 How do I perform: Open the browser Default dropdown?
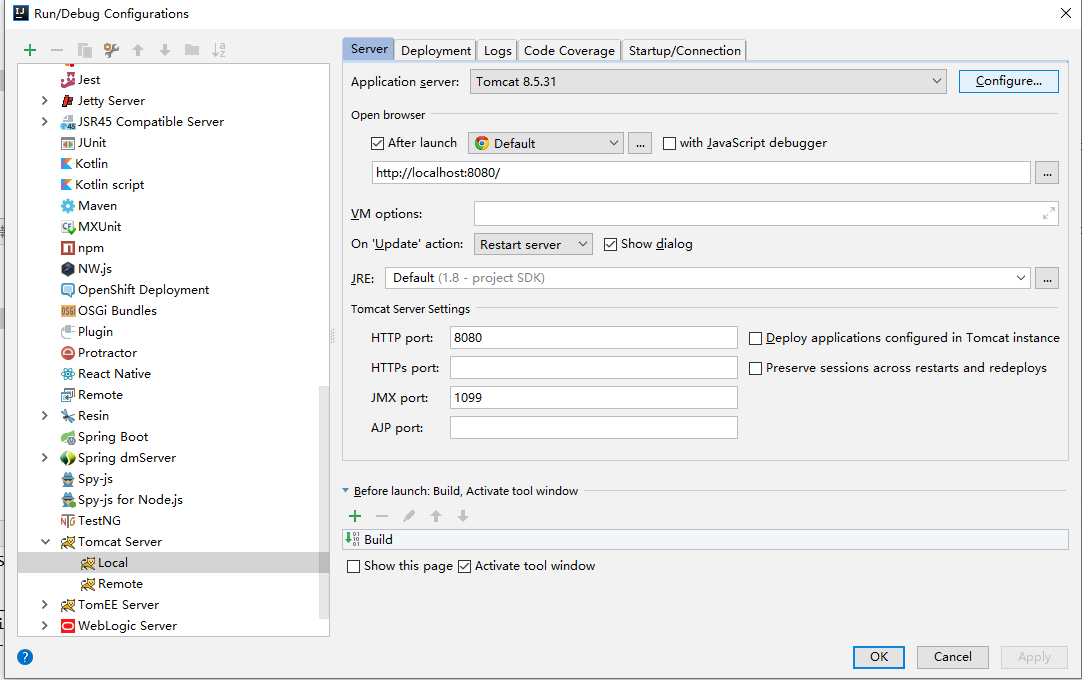pos(546,143)
